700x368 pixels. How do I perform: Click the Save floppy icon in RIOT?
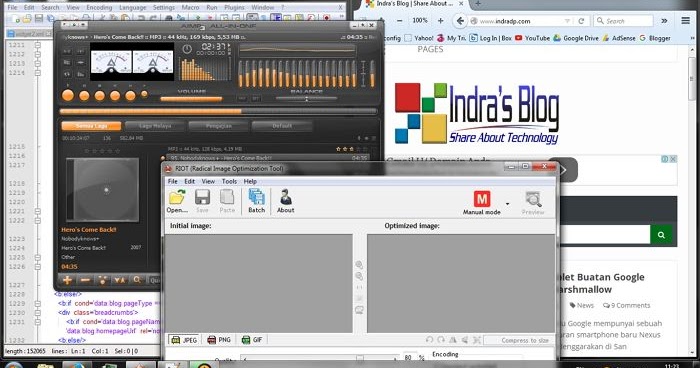[x=202, y=197]
